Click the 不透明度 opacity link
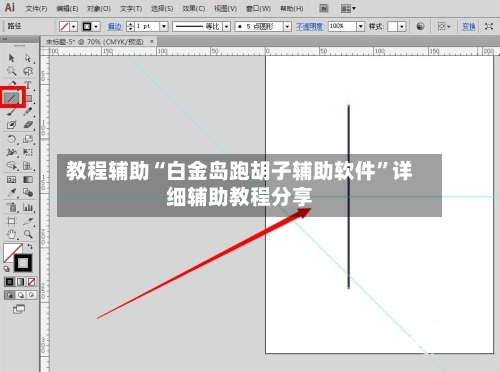 310,26
